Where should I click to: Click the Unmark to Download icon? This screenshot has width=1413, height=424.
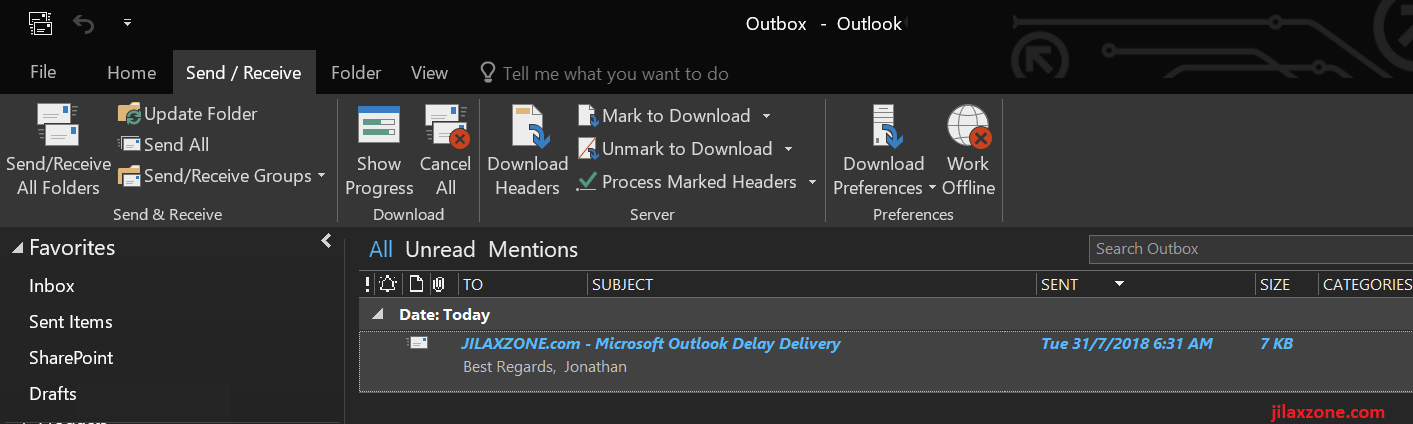pos(587,149)
